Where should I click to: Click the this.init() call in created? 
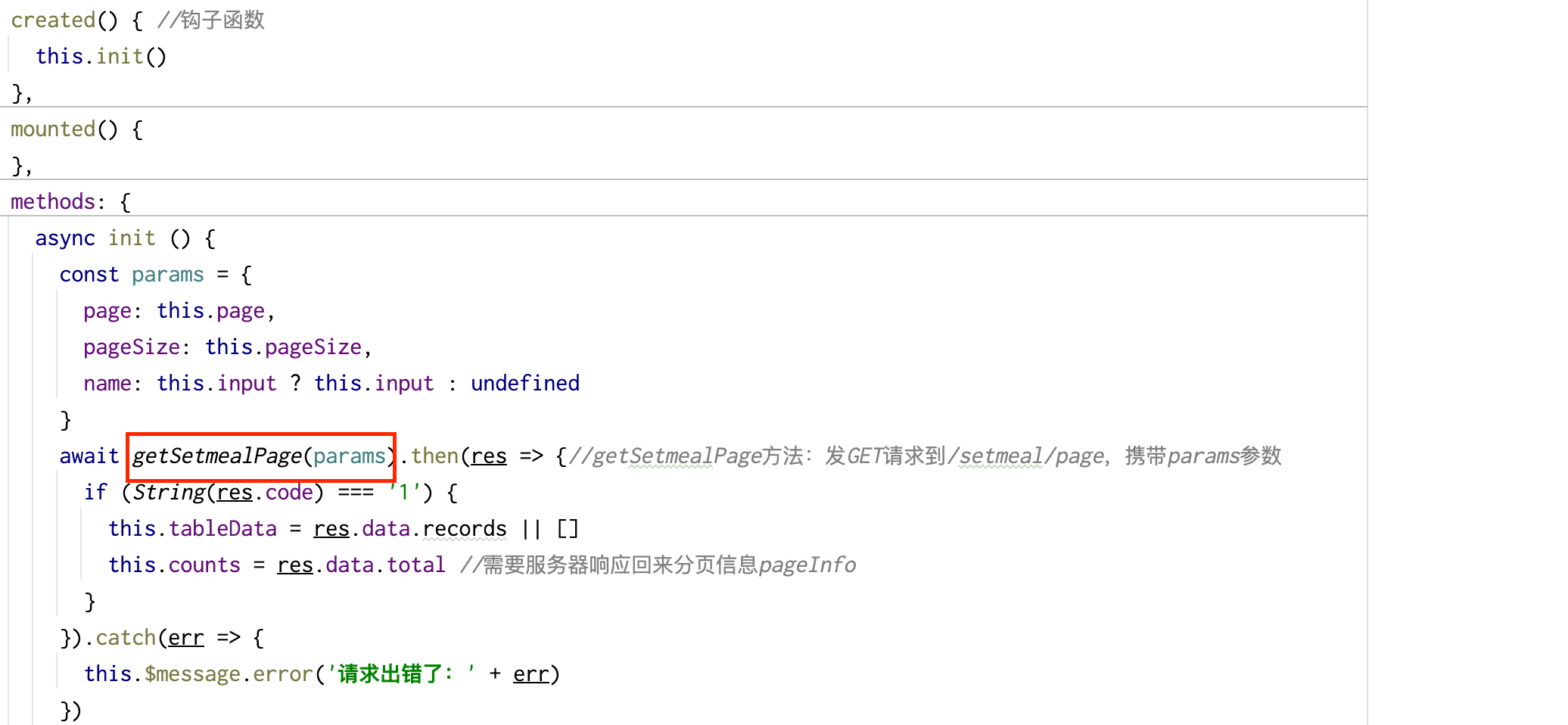click(x=101, y=57)
